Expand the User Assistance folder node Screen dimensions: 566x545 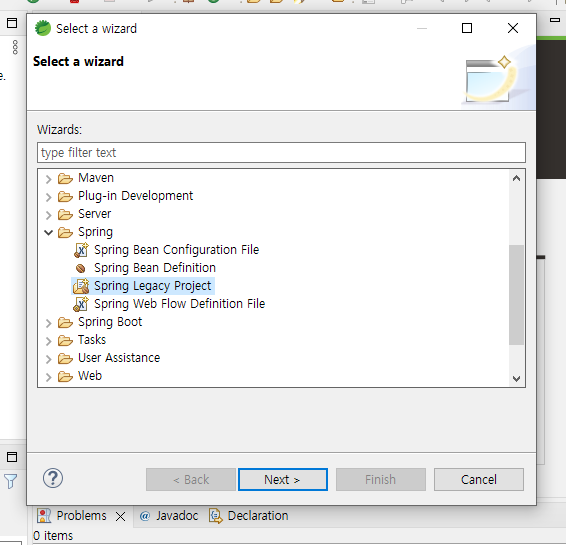(48, 359)
